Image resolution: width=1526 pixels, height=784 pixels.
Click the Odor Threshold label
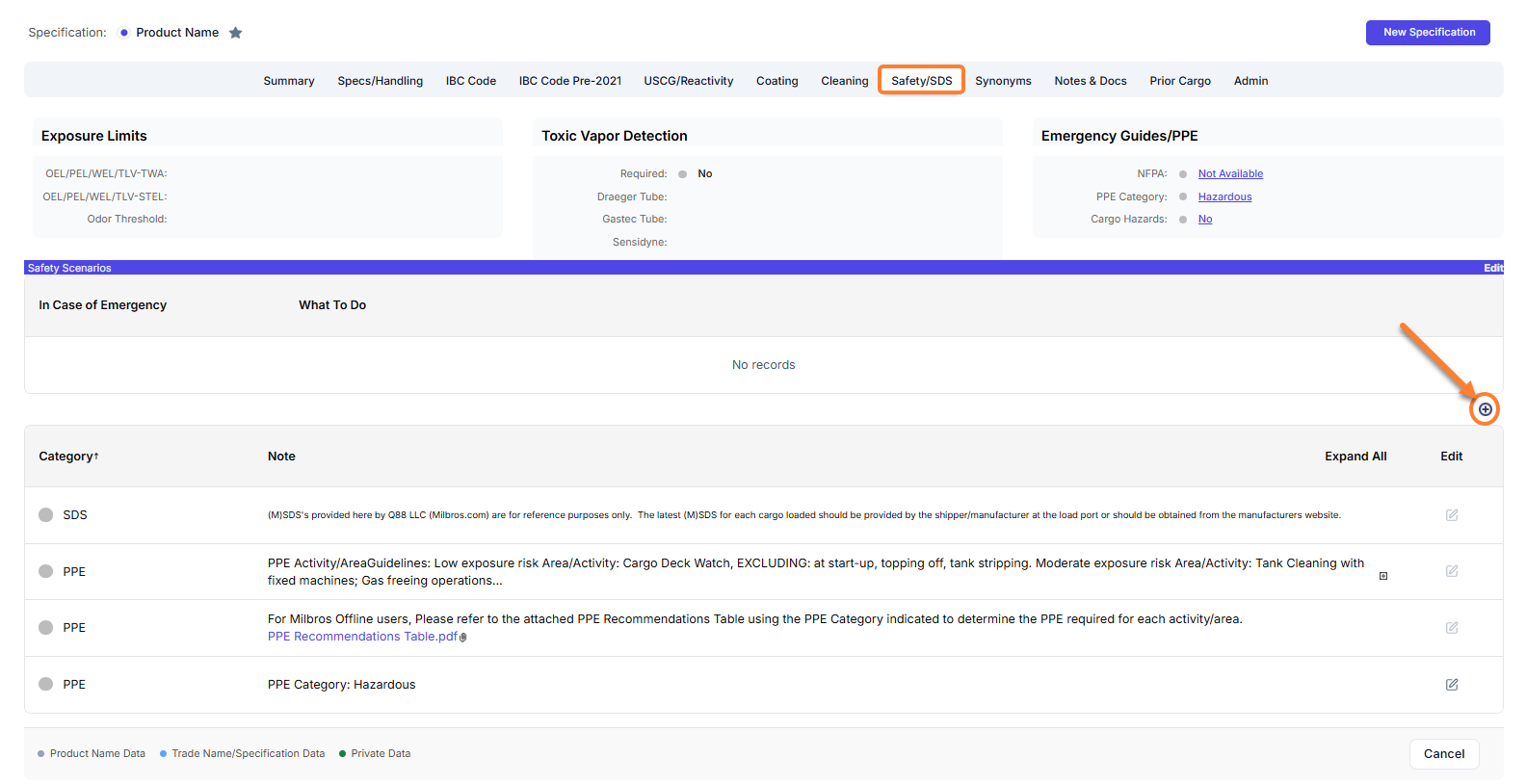pyautogui.click(x=127, y=220)
